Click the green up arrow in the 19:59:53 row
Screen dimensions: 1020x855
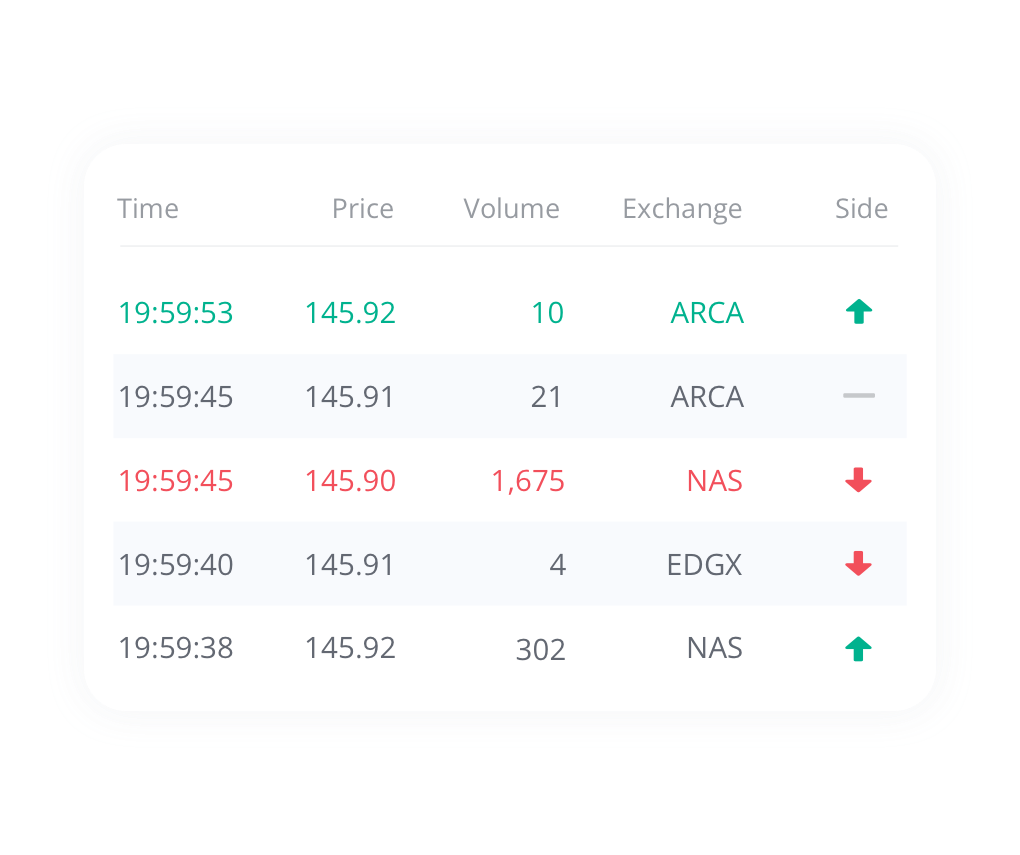click(x=859, y=312)
